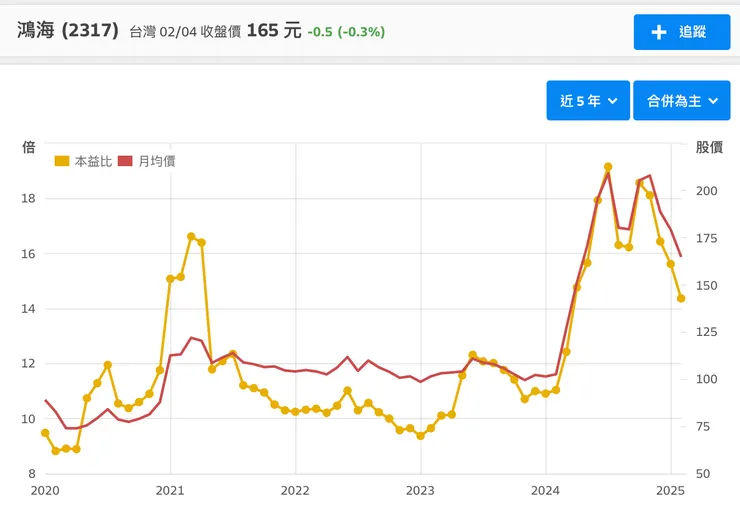Click the highest yellow PE data point in 2024

click(608, 167)
